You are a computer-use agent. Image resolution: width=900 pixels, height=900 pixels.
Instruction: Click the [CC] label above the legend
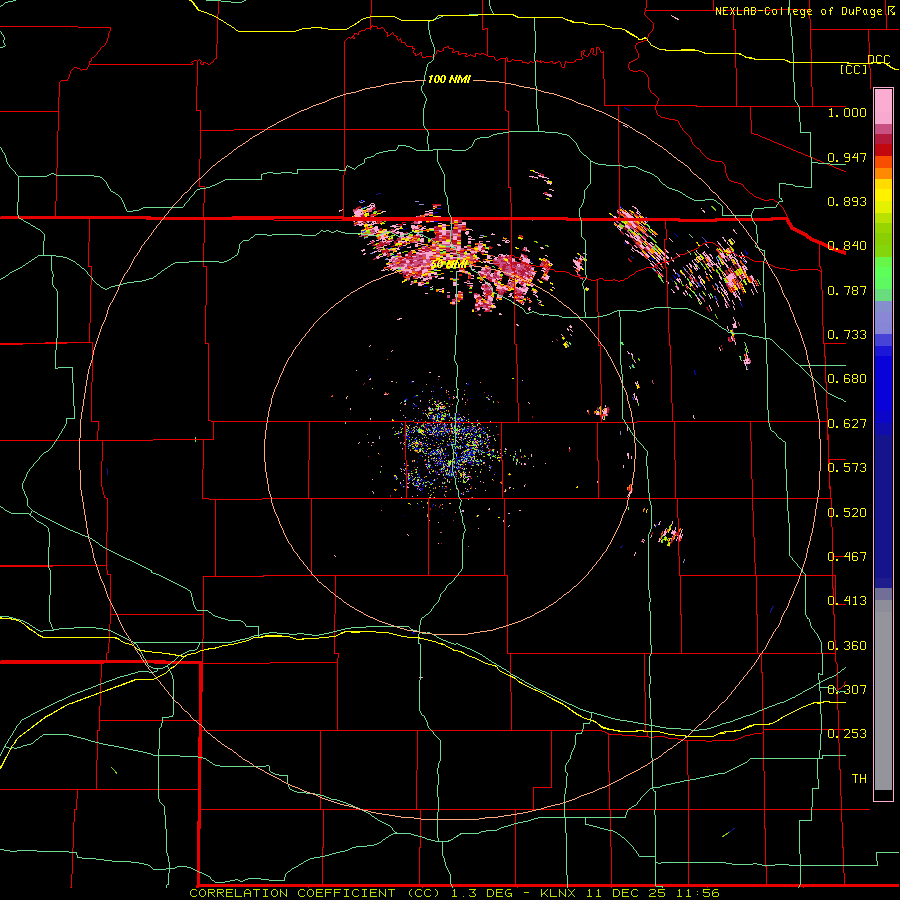854,69
